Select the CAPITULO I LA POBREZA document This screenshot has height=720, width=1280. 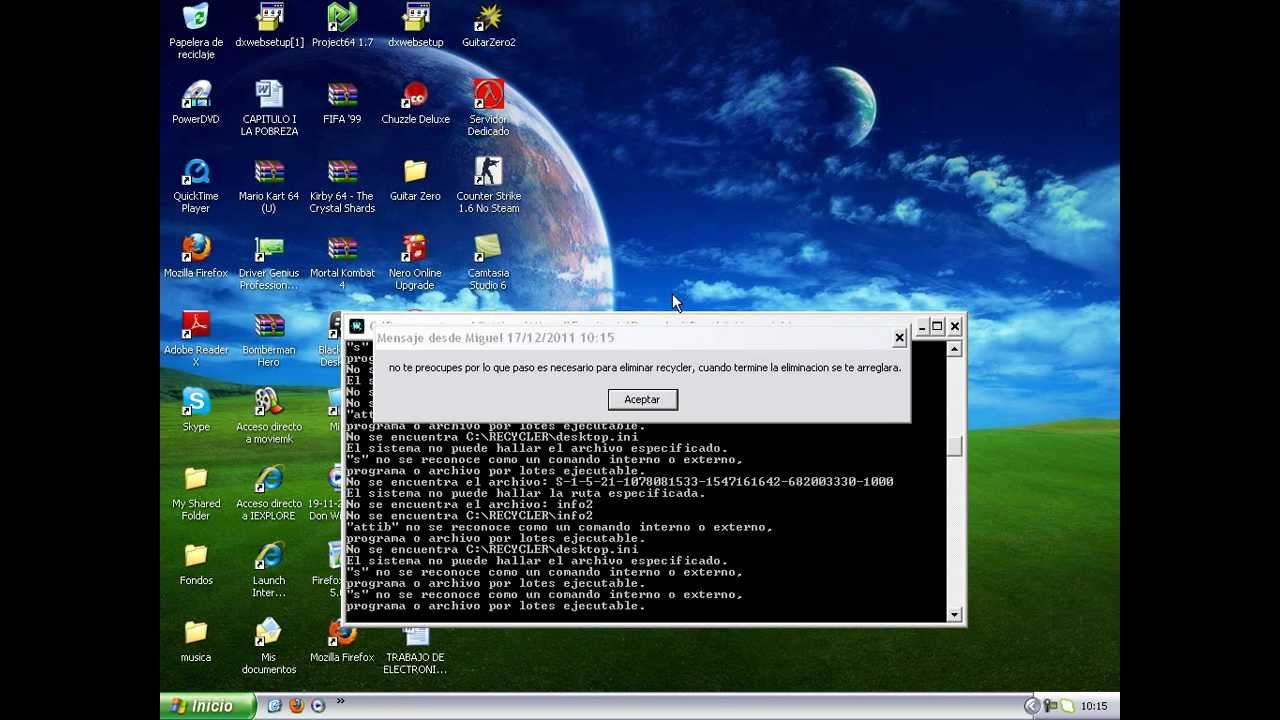click(x=269, y=109)
